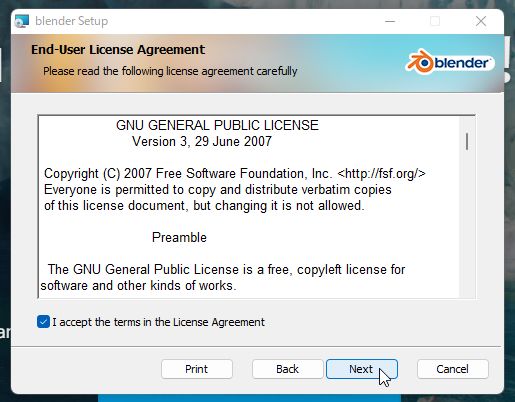Viewport: 515px width, 402px height.
Task: Uncheck the blue license acceptance checkbox
Action: click(43, 322)
